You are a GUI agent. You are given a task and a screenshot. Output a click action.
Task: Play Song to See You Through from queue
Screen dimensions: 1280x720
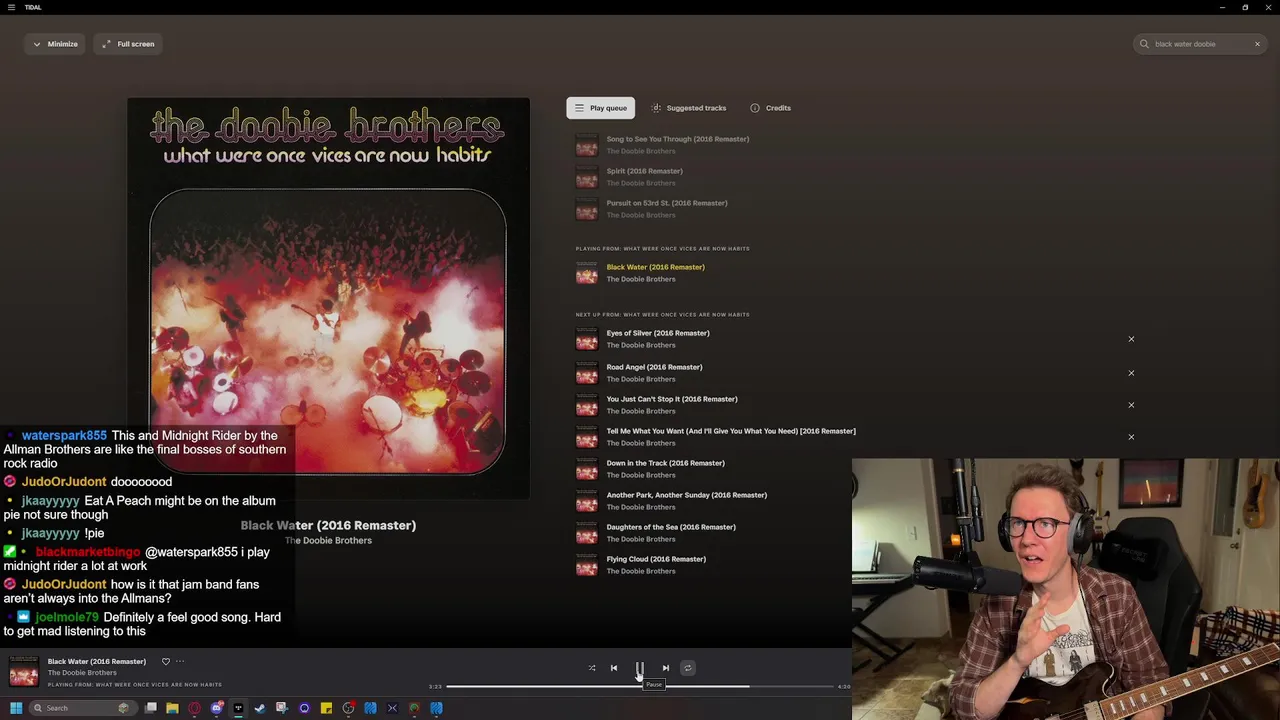pyautogui.click(x=677, y=139)
